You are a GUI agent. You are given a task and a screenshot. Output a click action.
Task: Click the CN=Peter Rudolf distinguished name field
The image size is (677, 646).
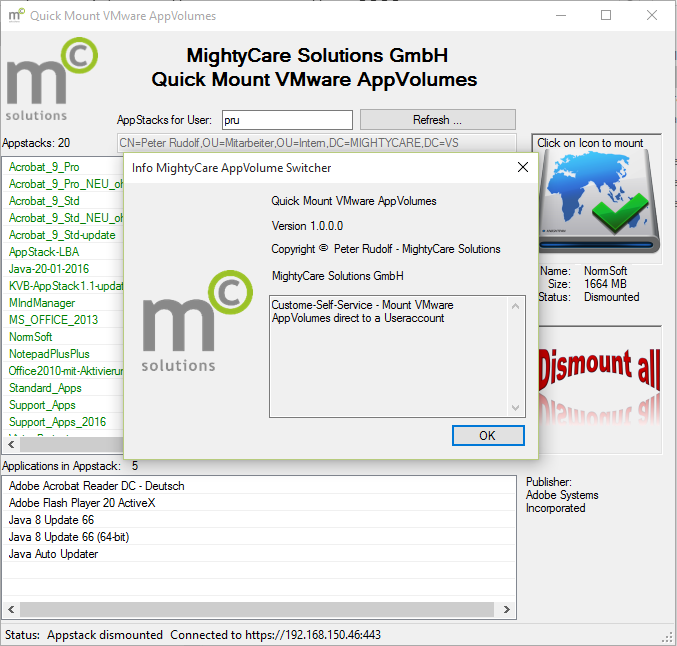point(316,143)
